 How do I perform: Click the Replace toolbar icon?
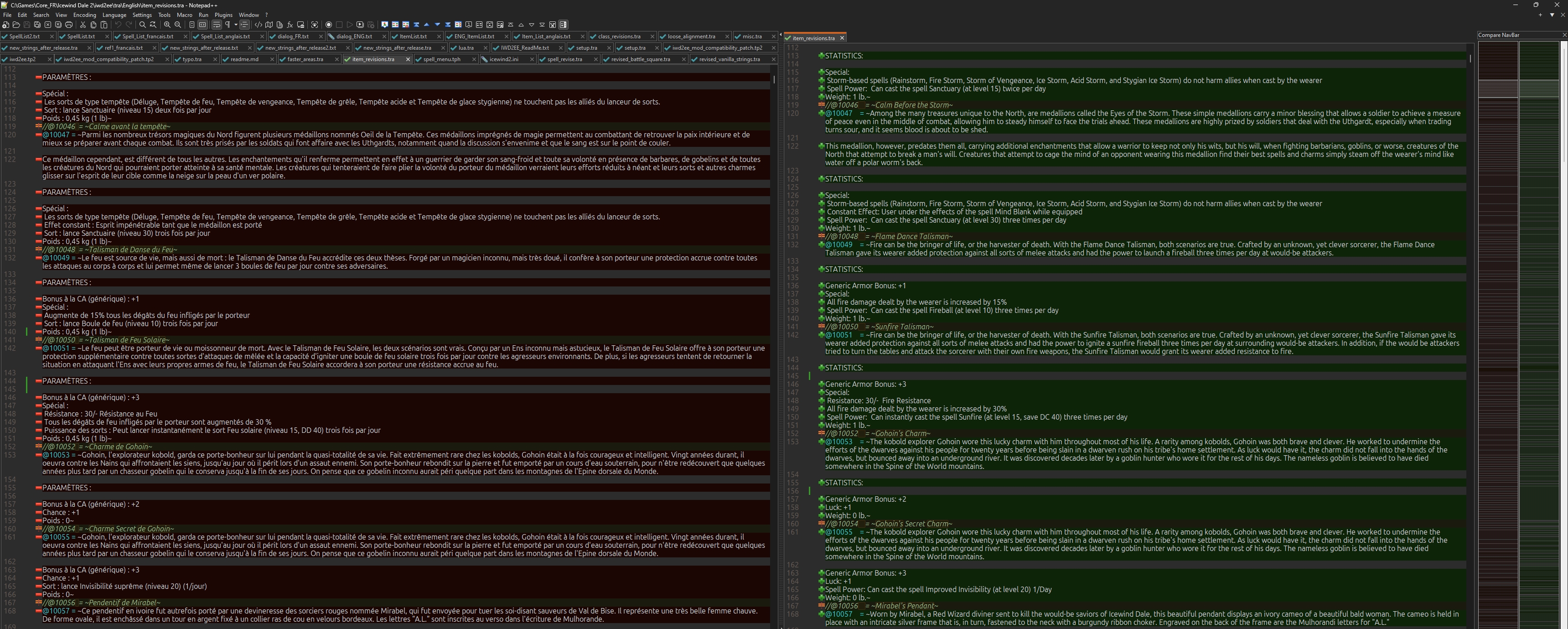153,25
